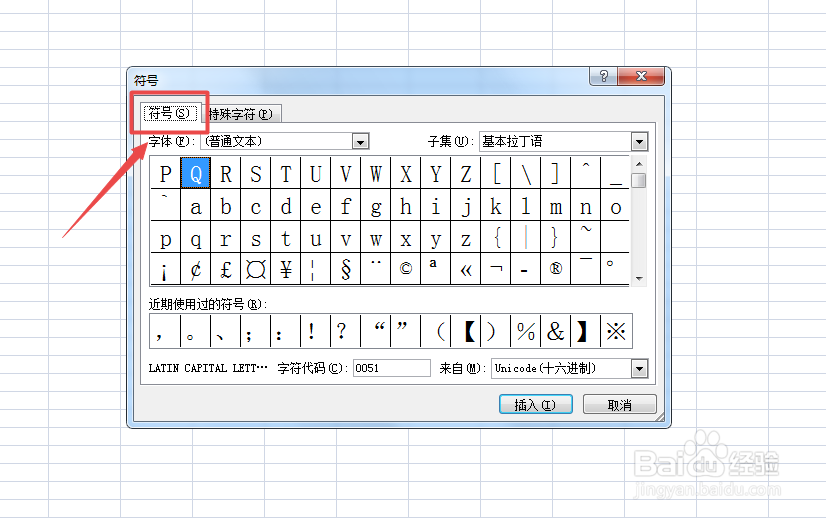Select the capital P symbol
This screenshot has height=518, width=826.
click(x=165, y=173)
